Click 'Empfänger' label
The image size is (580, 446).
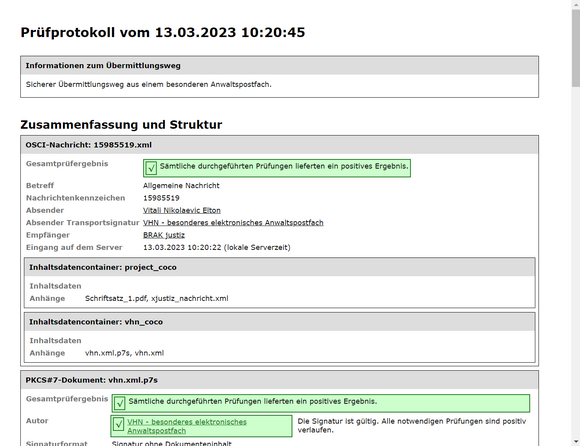coord(48,235)
